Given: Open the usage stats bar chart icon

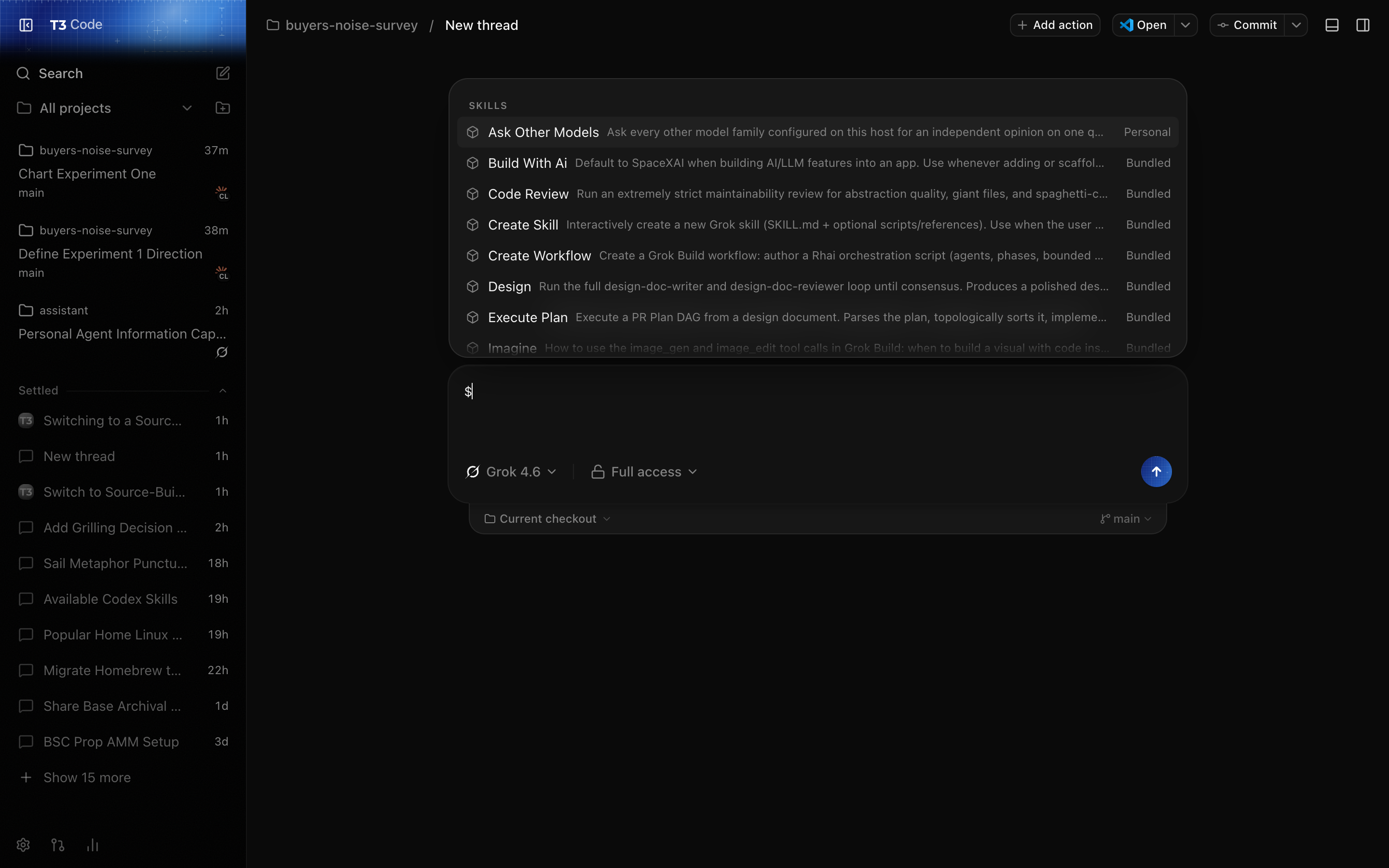Looking at the screenshot, I should click(93, 845).
